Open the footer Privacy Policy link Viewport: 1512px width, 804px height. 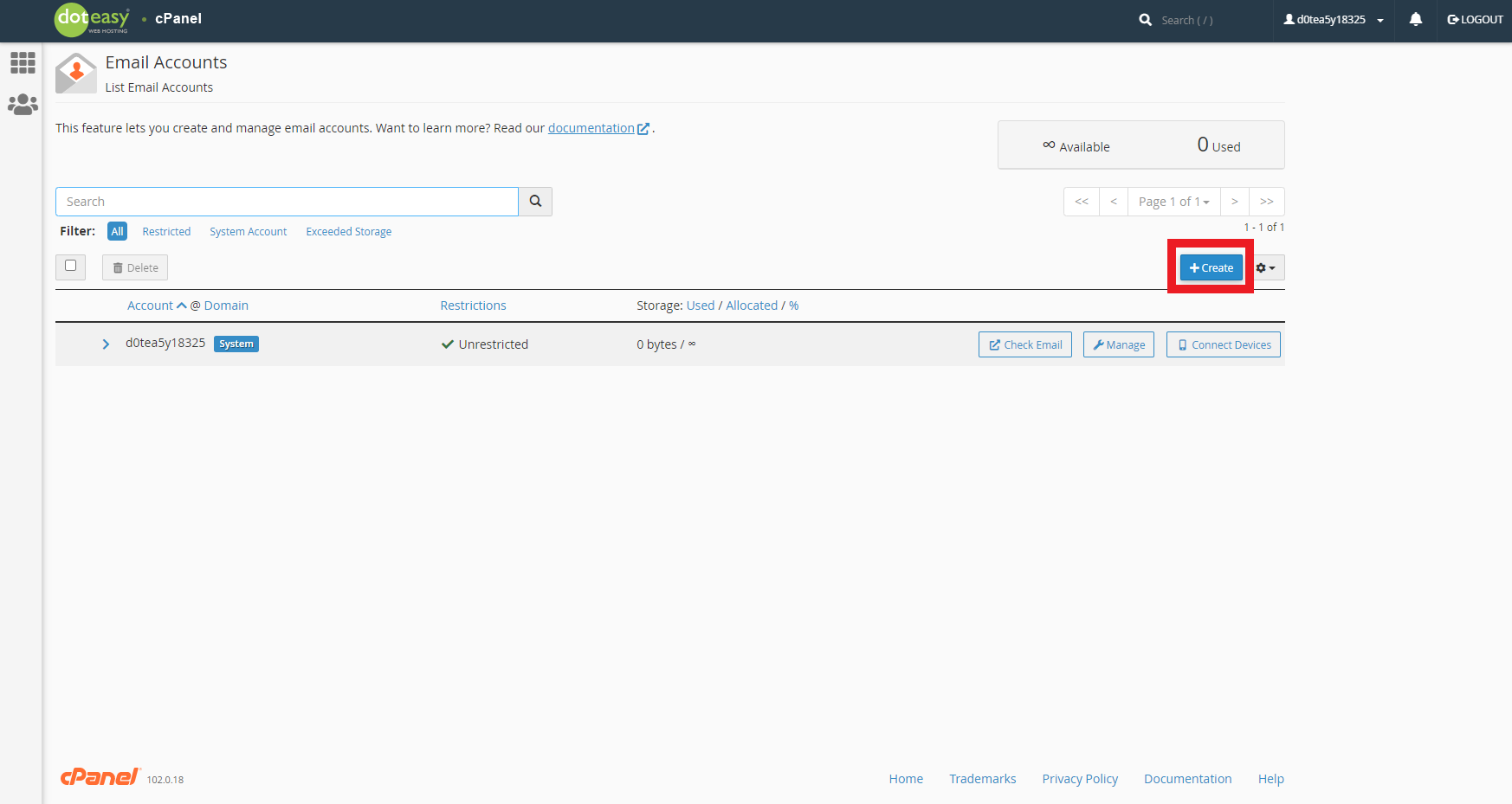(x=1080, y=779)
